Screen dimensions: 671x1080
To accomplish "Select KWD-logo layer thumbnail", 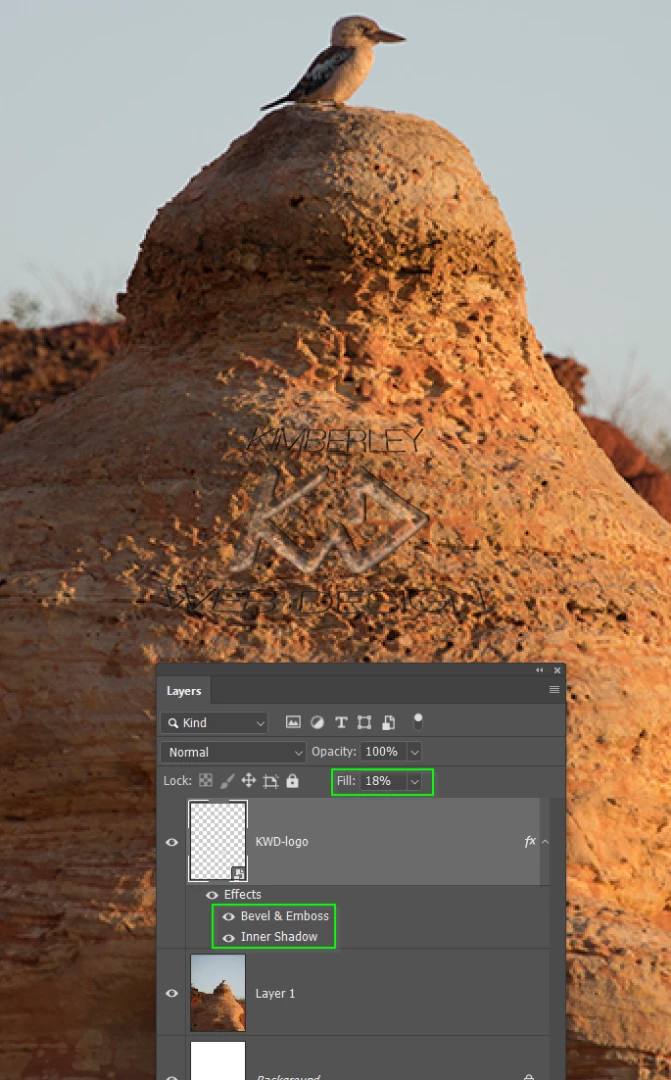I will point(218,841).
